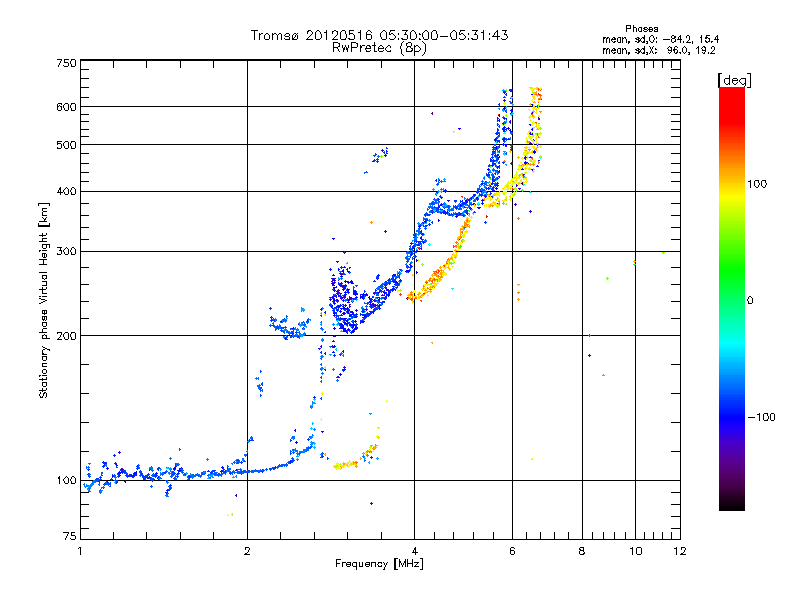
Task: Click the 'Frequency [MHz]' axis label
Action: click(379, 564)
